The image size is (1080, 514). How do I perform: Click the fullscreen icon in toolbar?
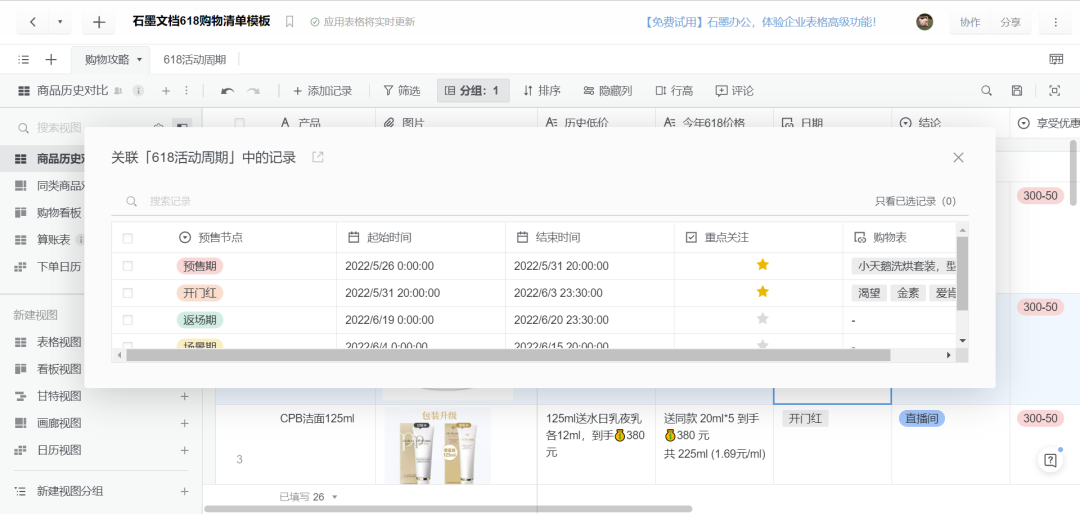click(1054, 91)
